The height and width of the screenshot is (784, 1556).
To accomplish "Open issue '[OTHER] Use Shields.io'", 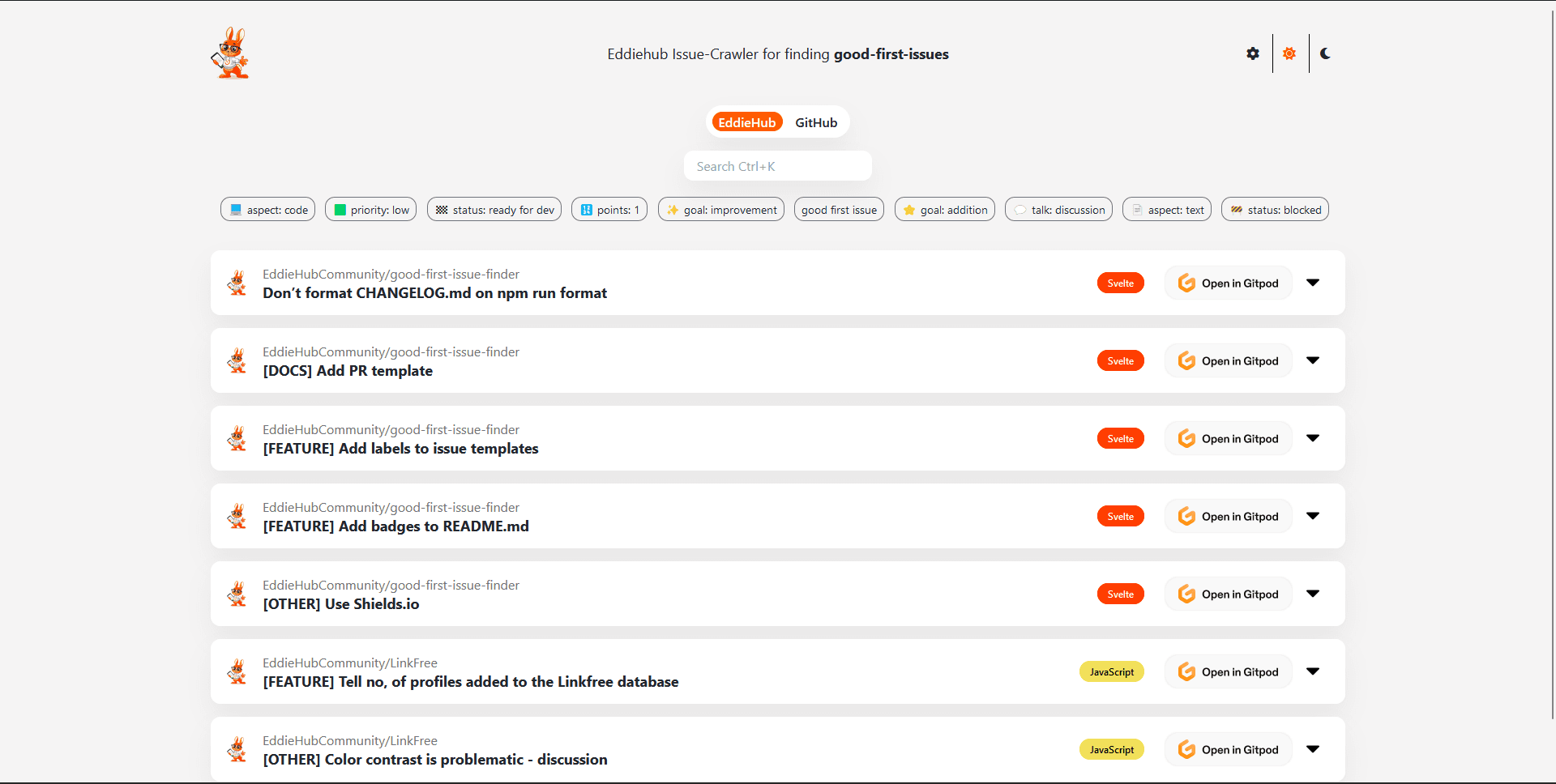I will coord(341,604).
